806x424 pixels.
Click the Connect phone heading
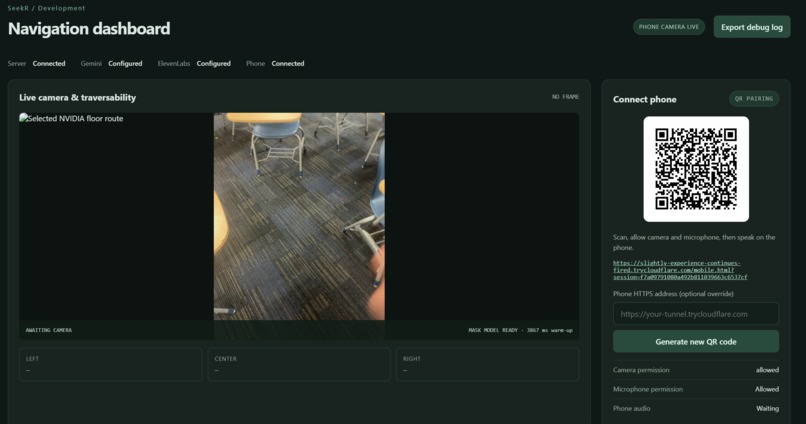[645, 100]
